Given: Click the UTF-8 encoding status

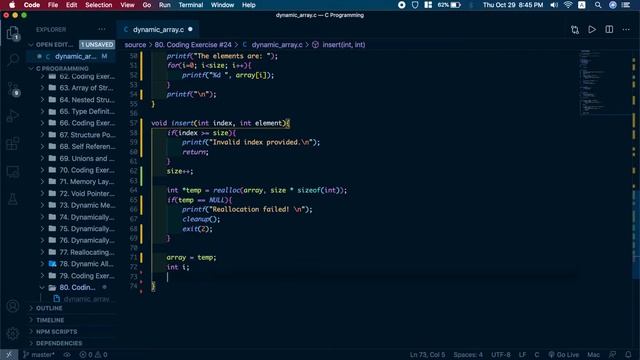Looking at the screenshot, I should pos(501,354).
